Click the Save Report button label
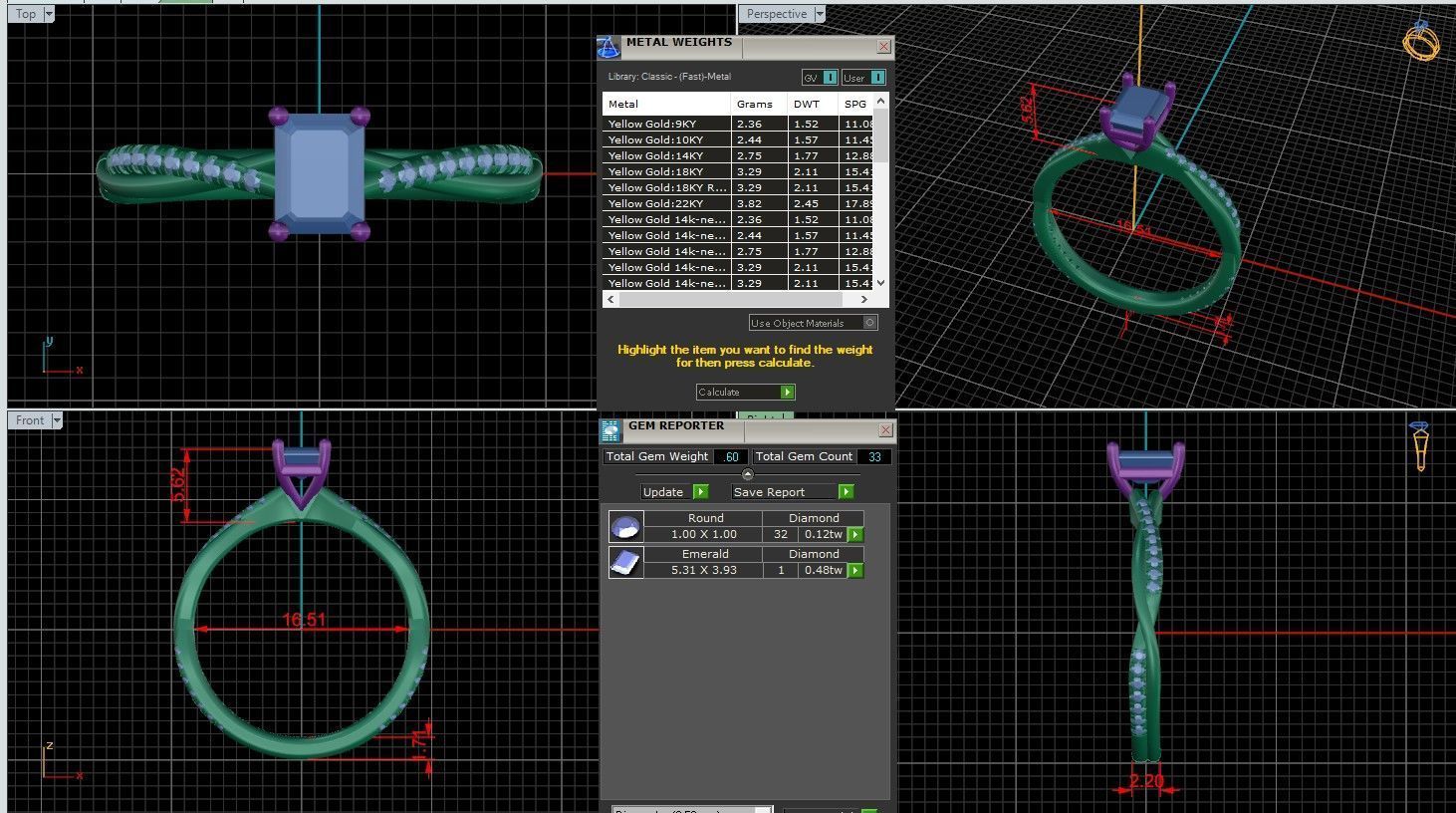 coord(769,492)
